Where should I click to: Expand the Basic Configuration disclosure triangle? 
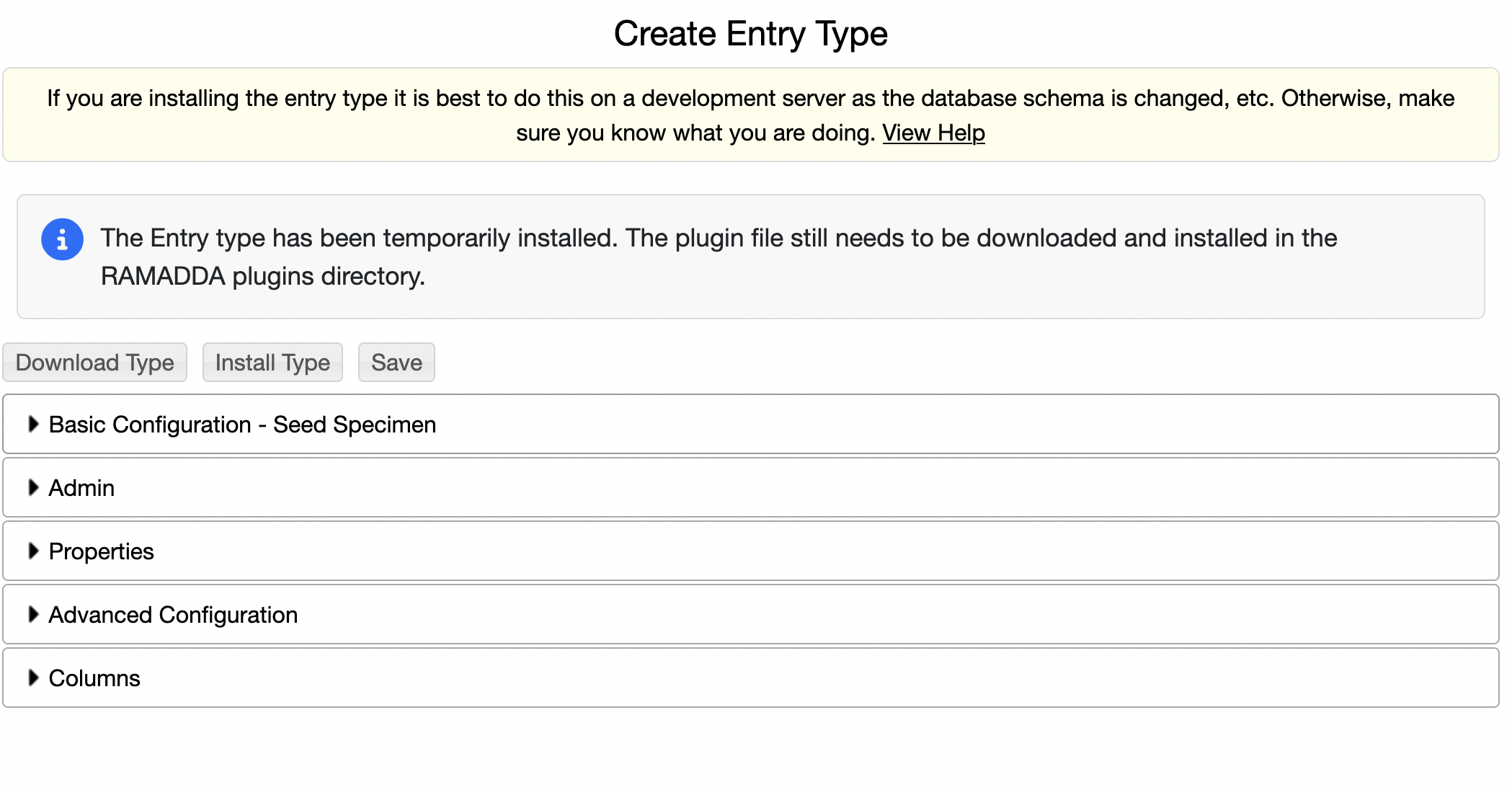pos(33,425)
